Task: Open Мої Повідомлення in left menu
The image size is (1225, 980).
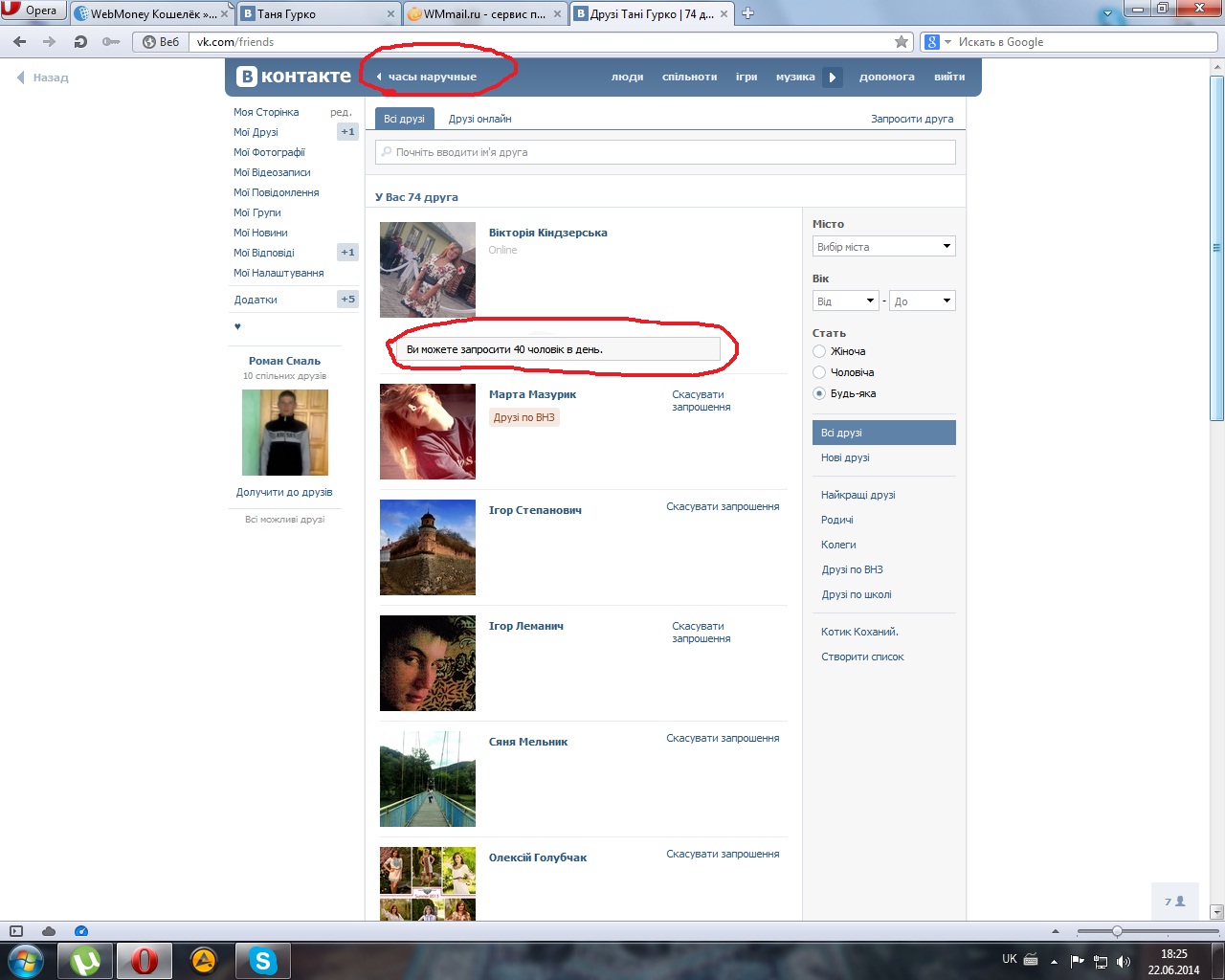Action: pos(277,192)
